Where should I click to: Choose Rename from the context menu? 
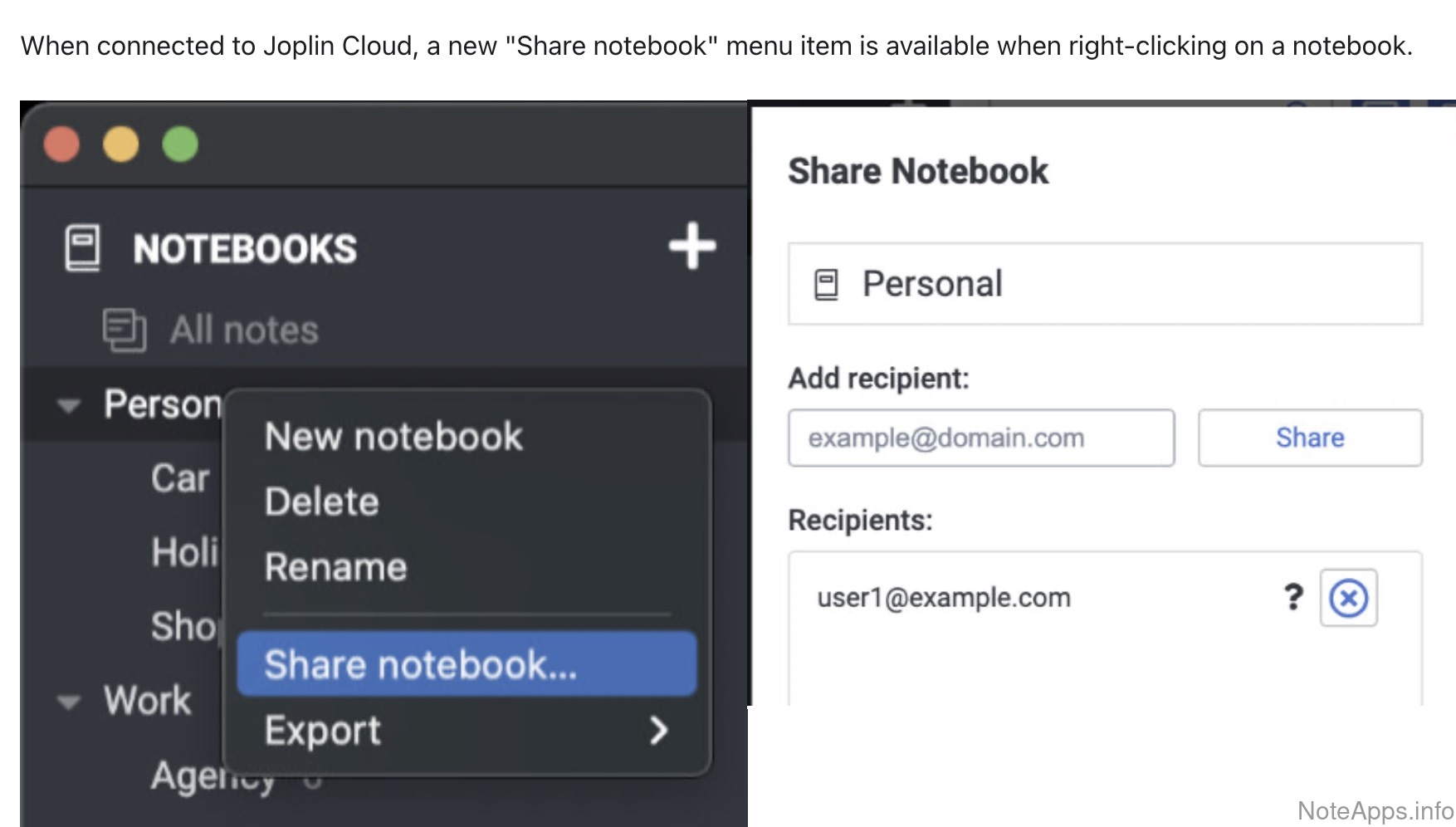[335, 567]
